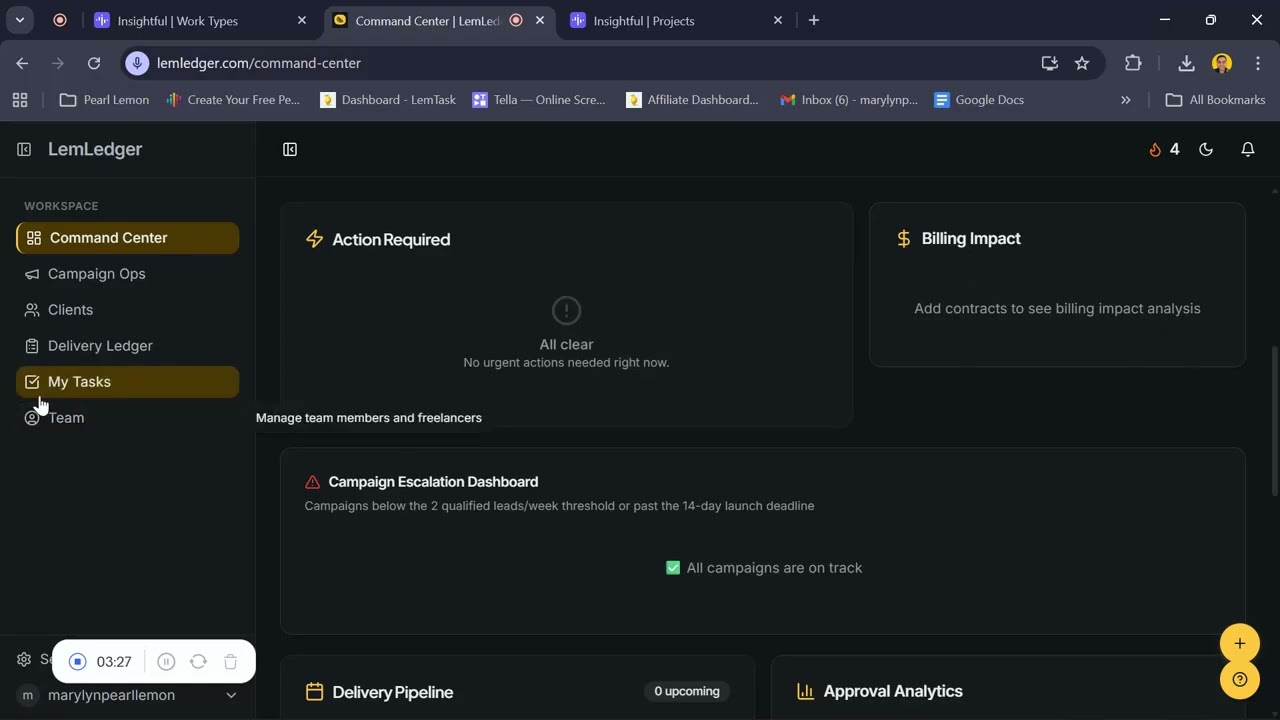This screenshot has width=1280, height=720.
Task: Open Chrome three-dot menu
Action: [x=1258, y=63]
